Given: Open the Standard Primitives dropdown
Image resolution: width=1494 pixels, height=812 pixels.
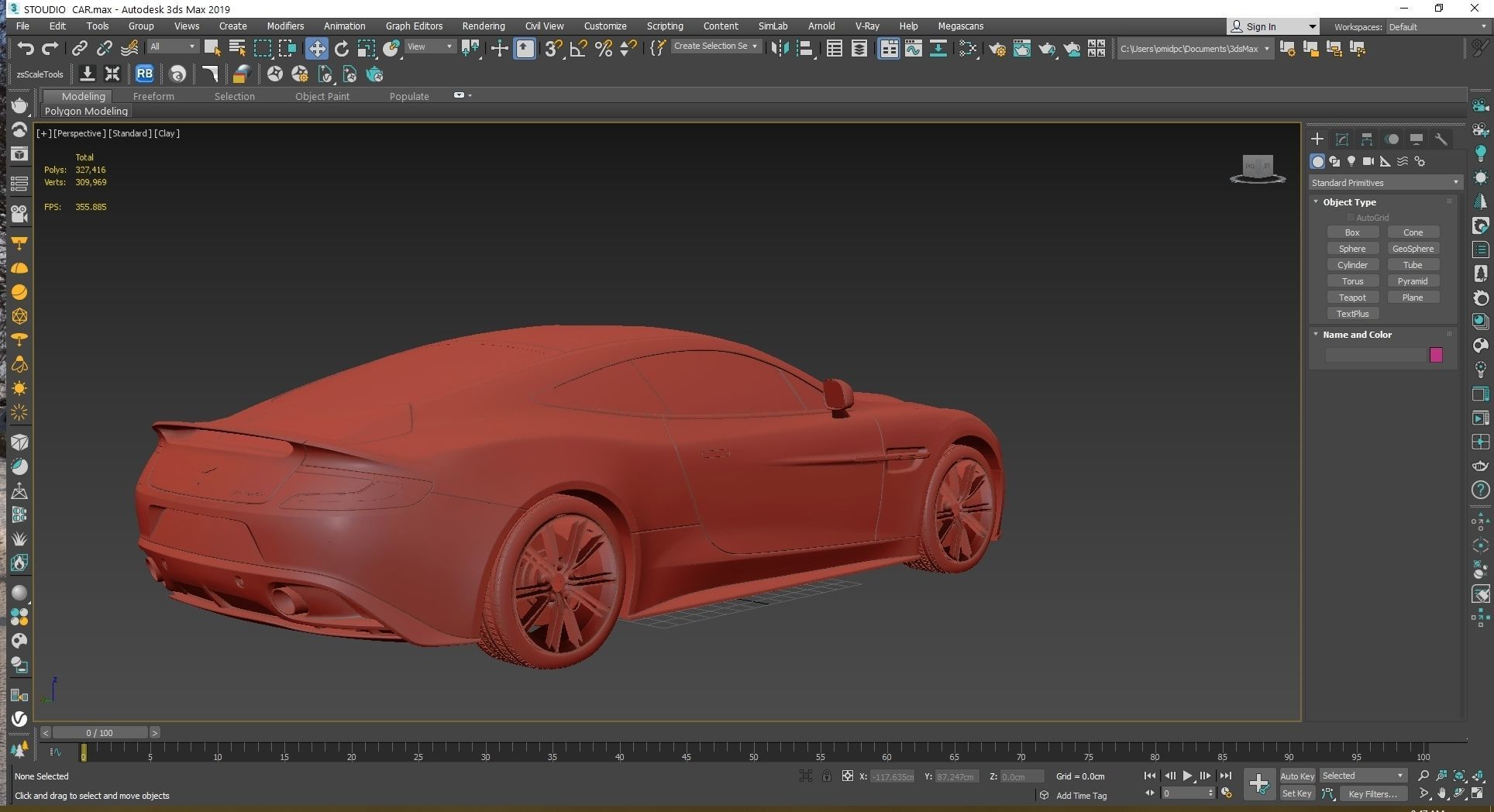Looking at the screenshot, I should (x=1385, y=183).
